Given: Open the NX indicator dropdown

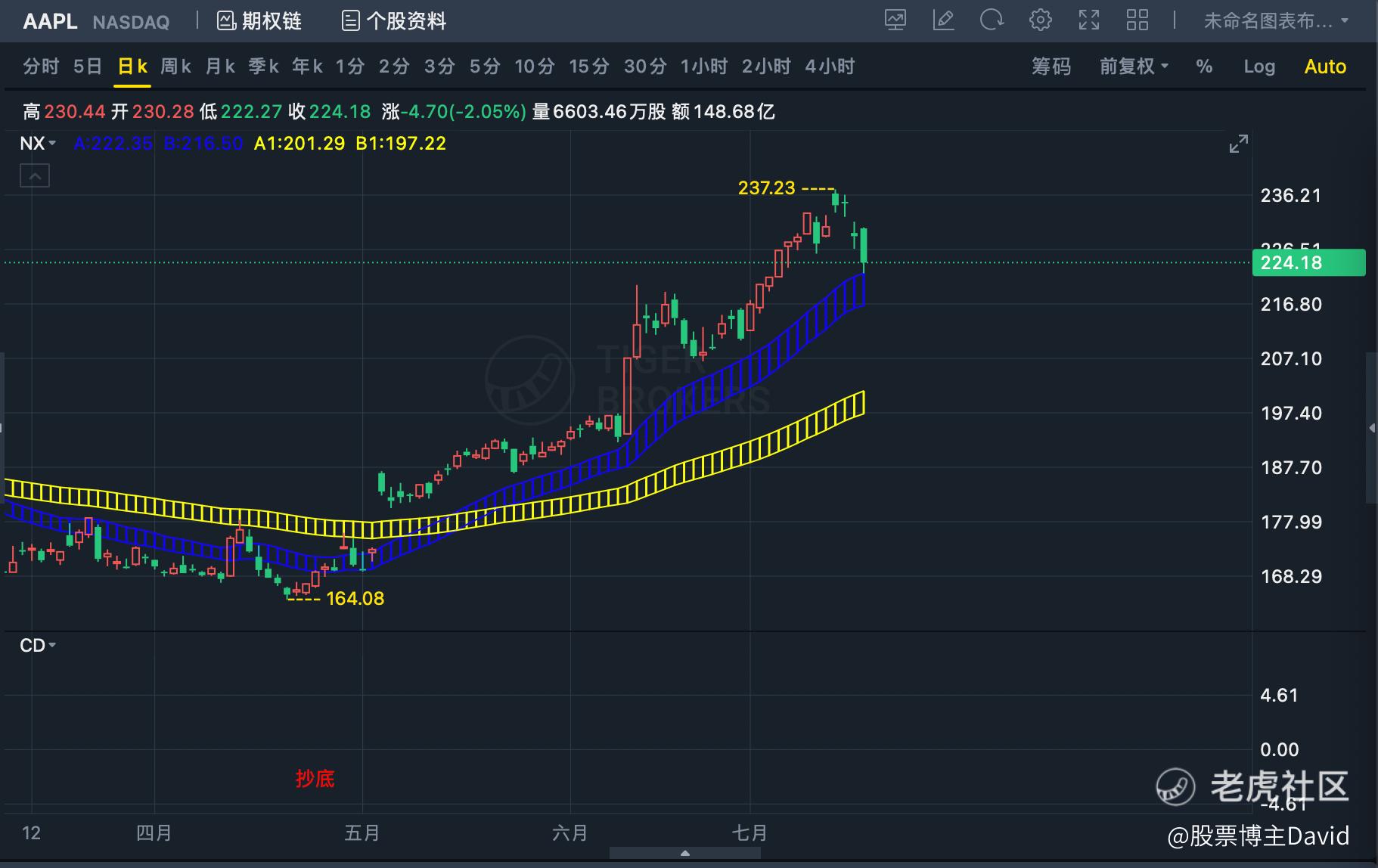Looking at the screenshot, I should [x=38, y=143].
